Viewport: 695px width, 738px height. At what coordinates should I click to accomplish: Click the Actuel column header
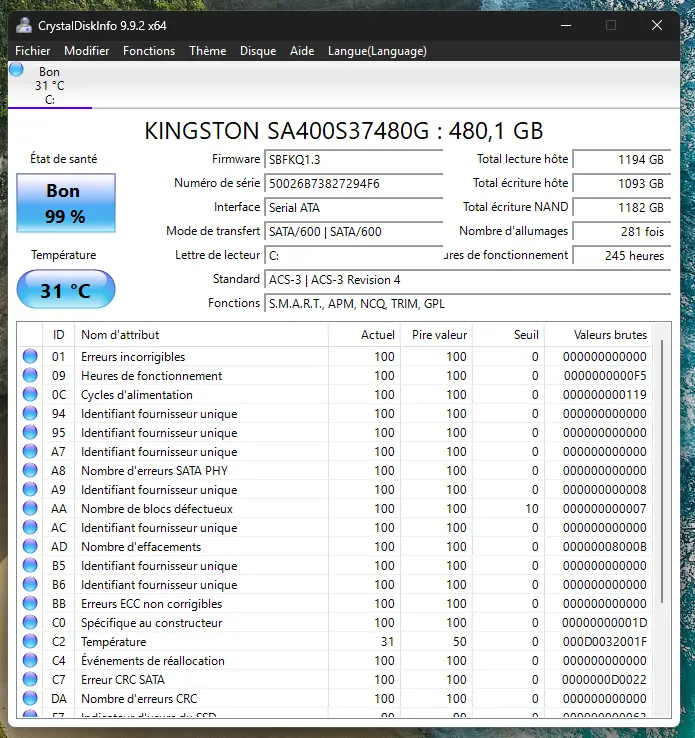point(365,335)
